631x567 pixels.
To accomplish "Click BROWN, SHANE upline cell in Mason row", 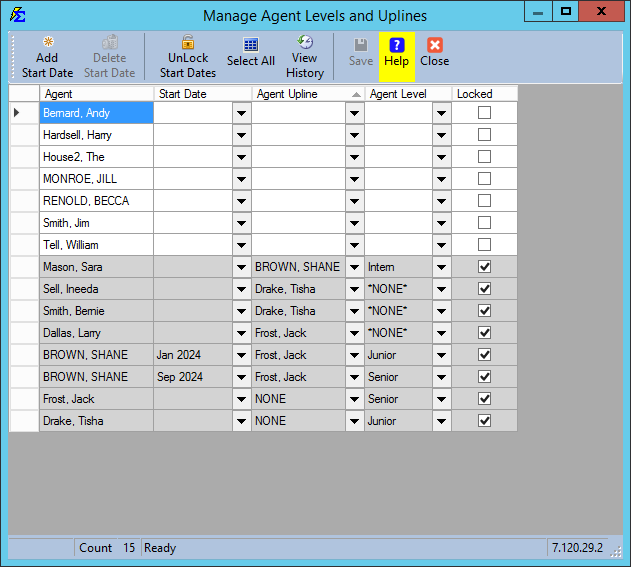I will pyautogui.click(x=299, y=267).
